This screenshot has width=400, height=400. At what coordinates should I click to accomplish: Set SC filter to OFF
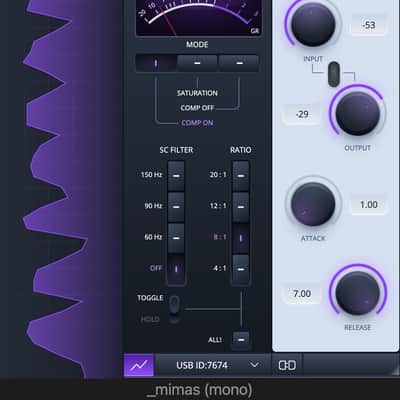(176, 269)
